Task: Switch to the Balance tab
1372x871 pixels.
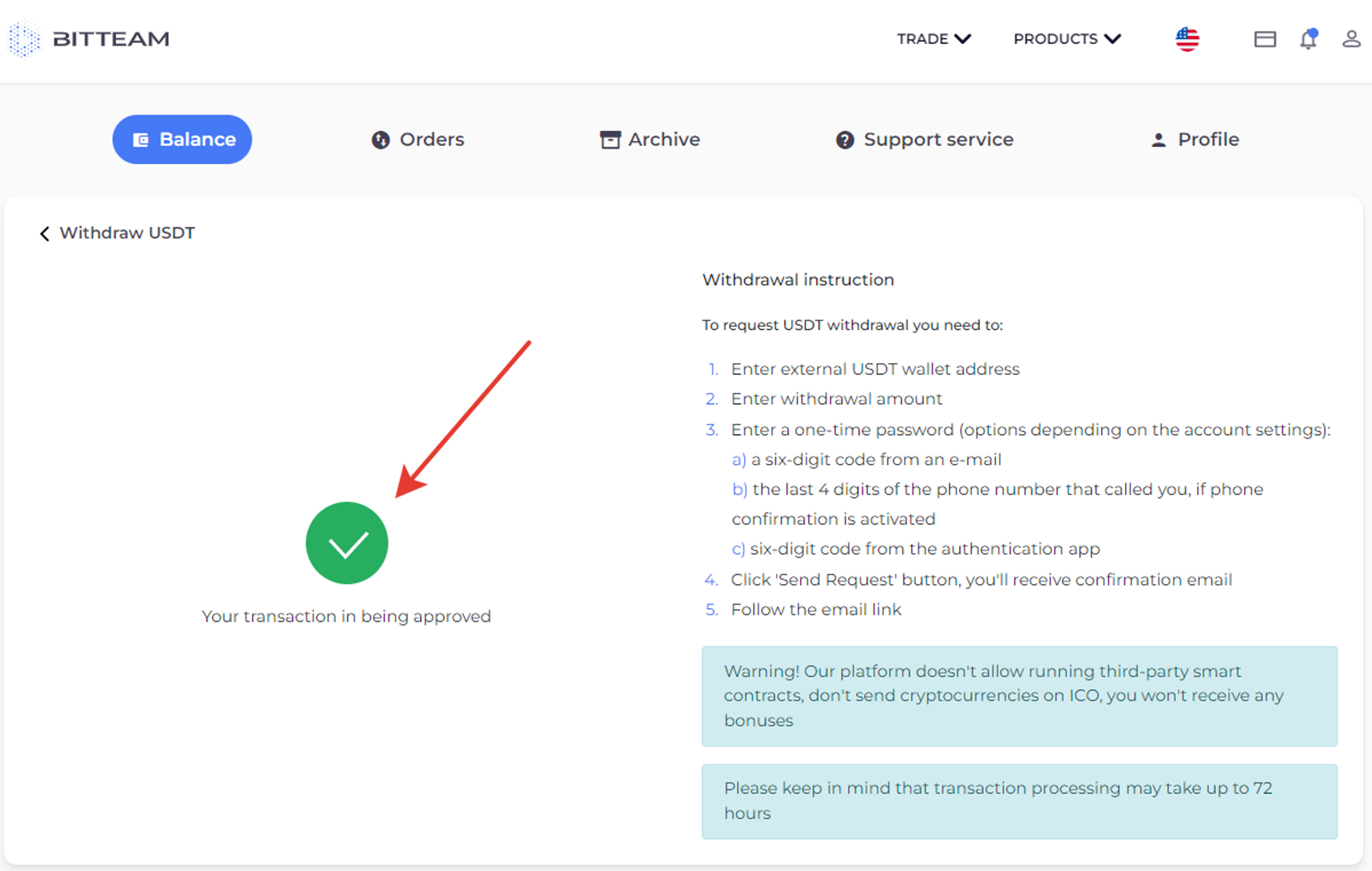Action: [x=182, y=139]
